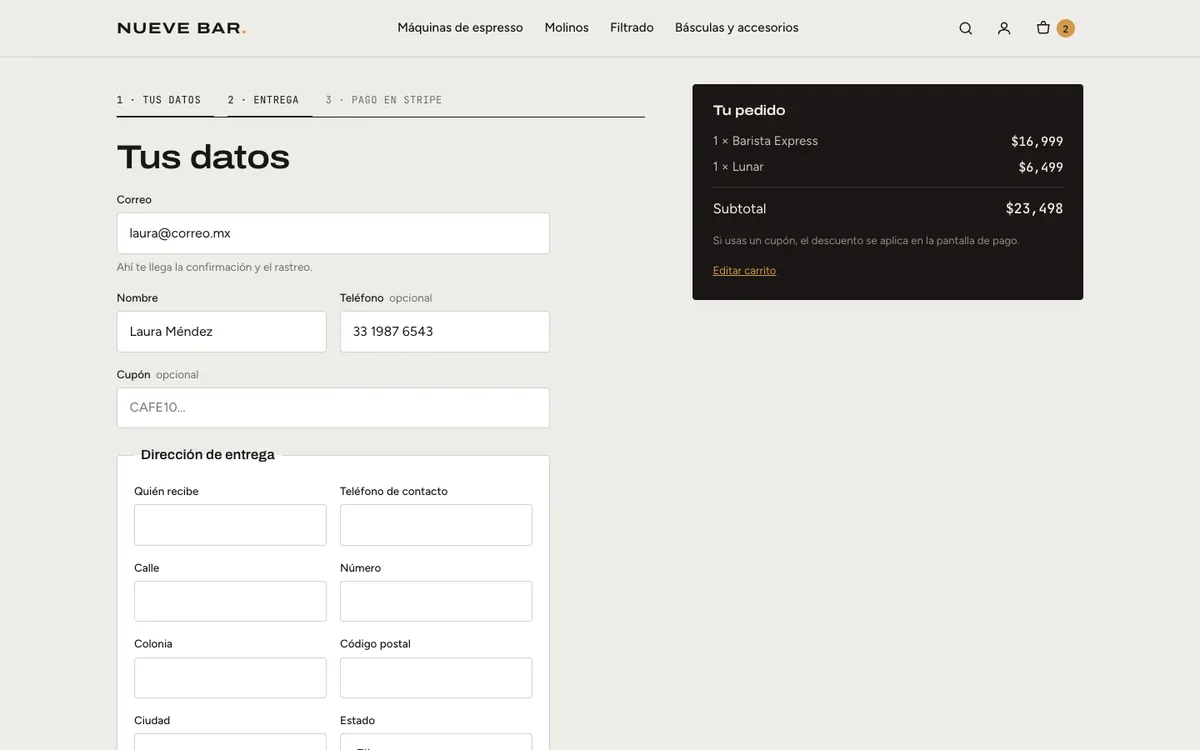Click the Nombre input field

(x=221, y=332)
